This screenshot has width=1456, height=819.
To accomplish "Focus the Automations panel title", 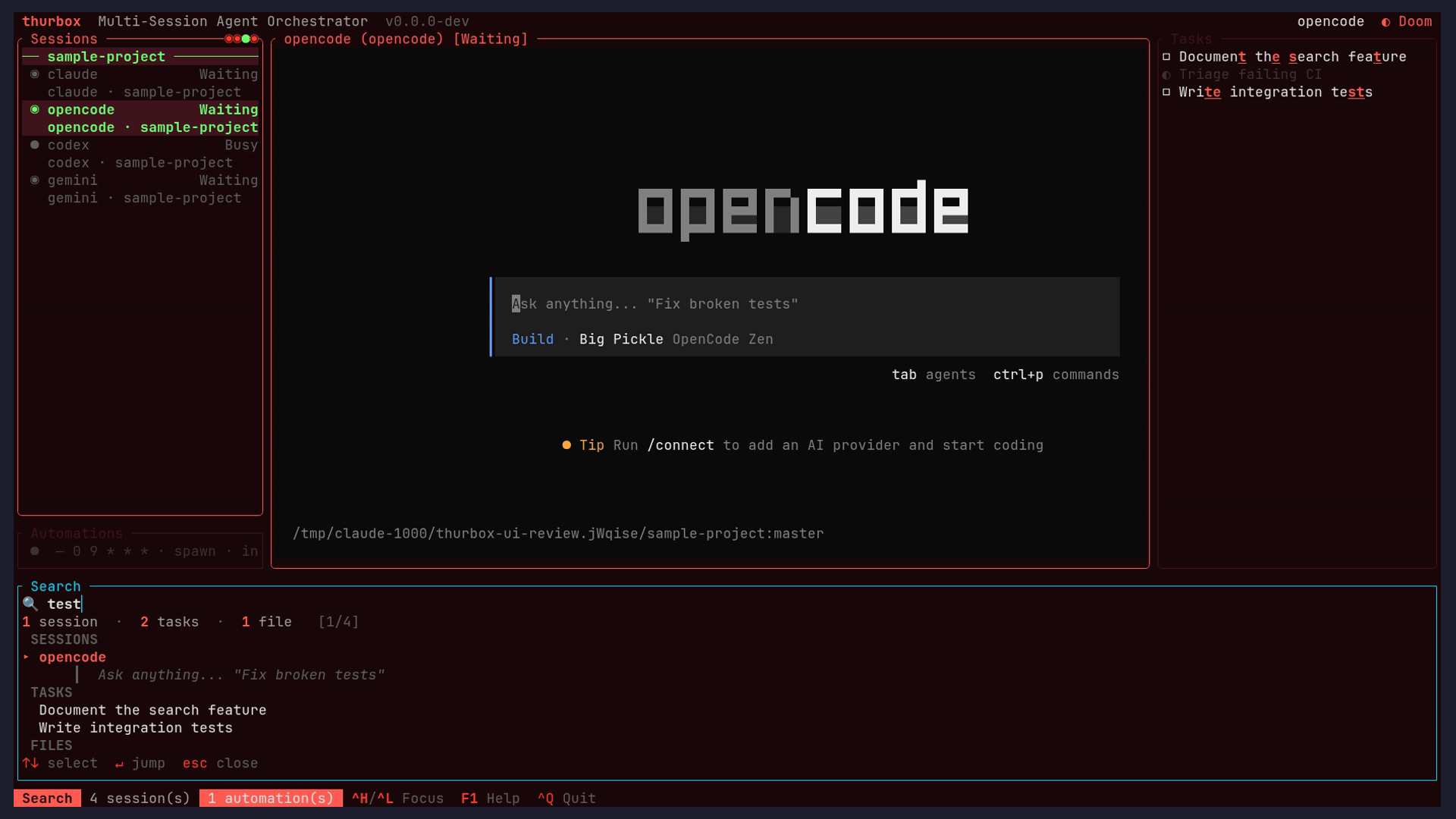I will click(77, 534).
